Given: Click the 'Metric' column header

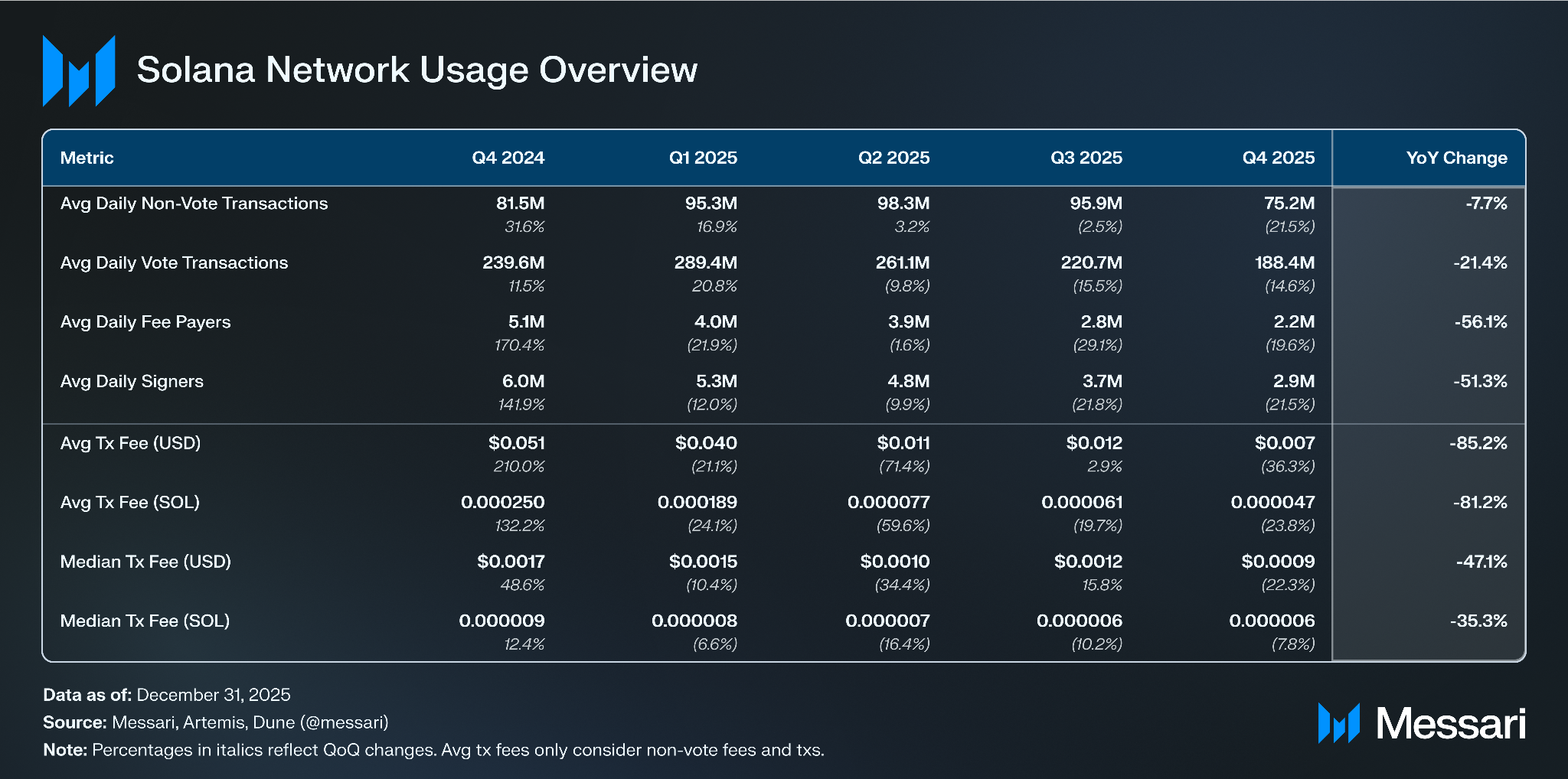Looking at the screenshot, I should [87, 158].
